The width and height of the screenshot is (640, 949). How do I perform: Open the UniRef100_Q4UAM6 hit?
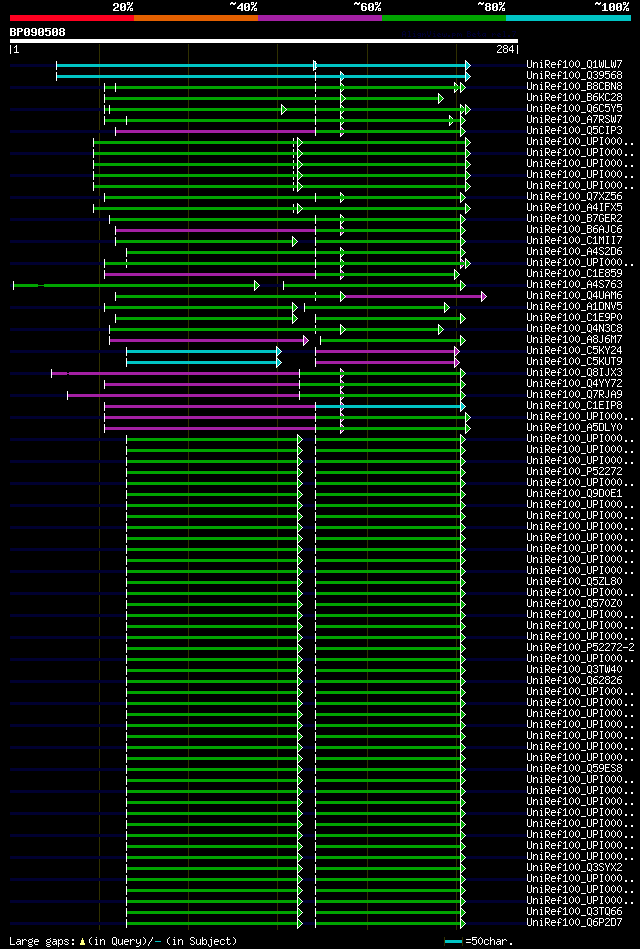click(574, 296)
